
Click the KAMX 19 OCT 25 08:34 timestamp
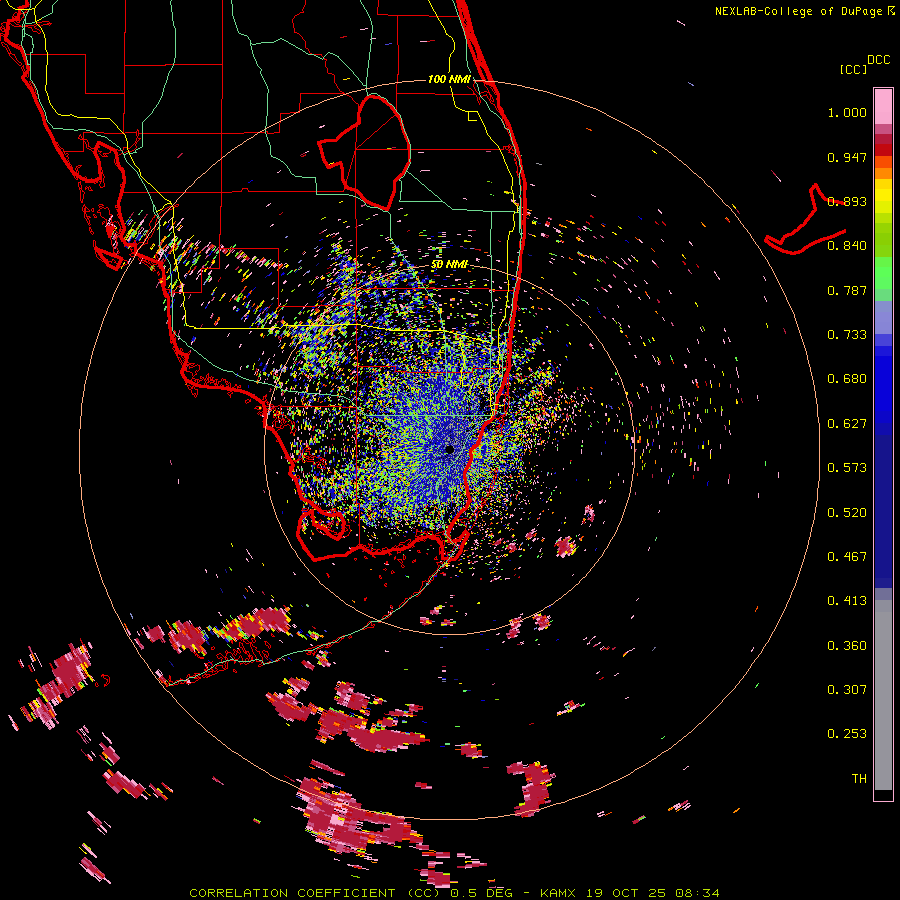click(630, 893)
